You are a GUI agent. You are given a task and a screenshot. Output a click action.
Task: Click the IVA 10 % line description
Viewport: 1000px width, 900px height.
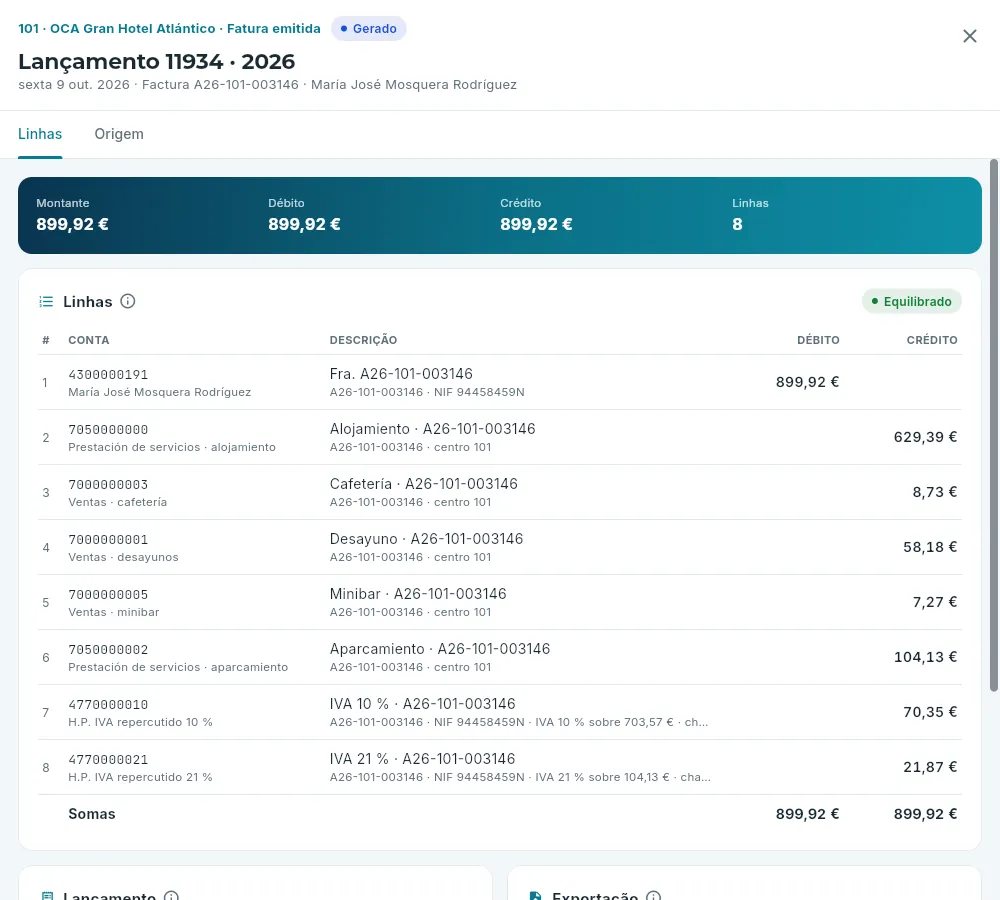(422, 704)
